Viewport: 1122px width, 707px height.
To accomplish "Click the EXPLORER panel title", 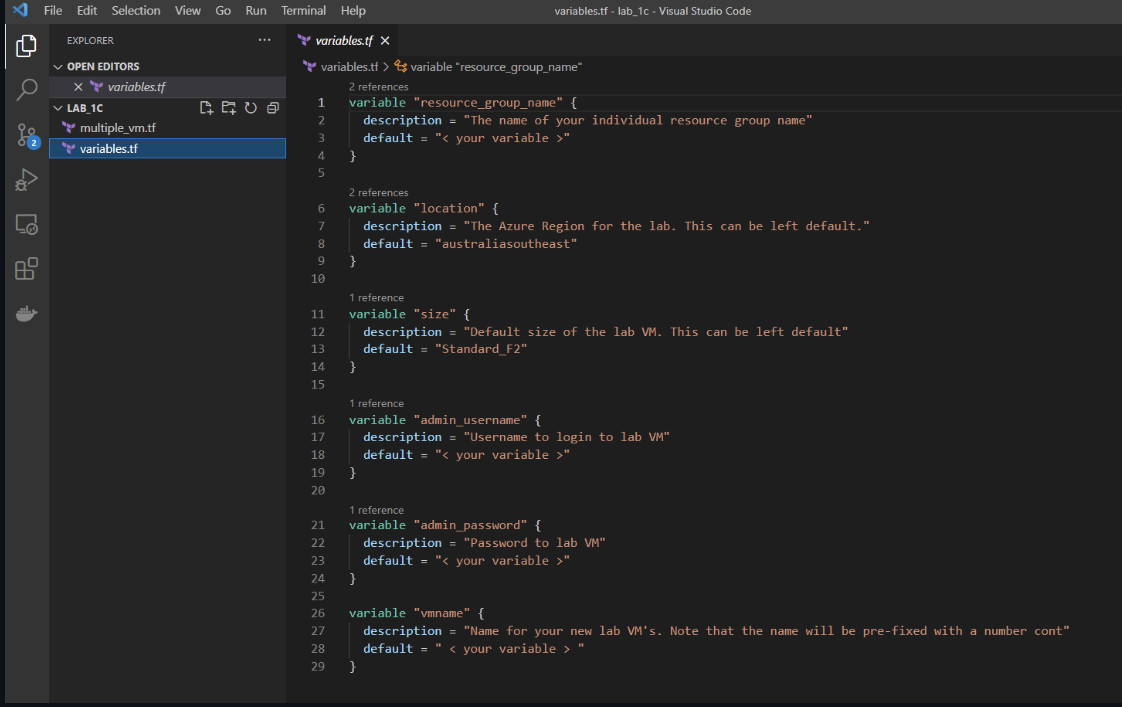I will (x=90, y=41).
